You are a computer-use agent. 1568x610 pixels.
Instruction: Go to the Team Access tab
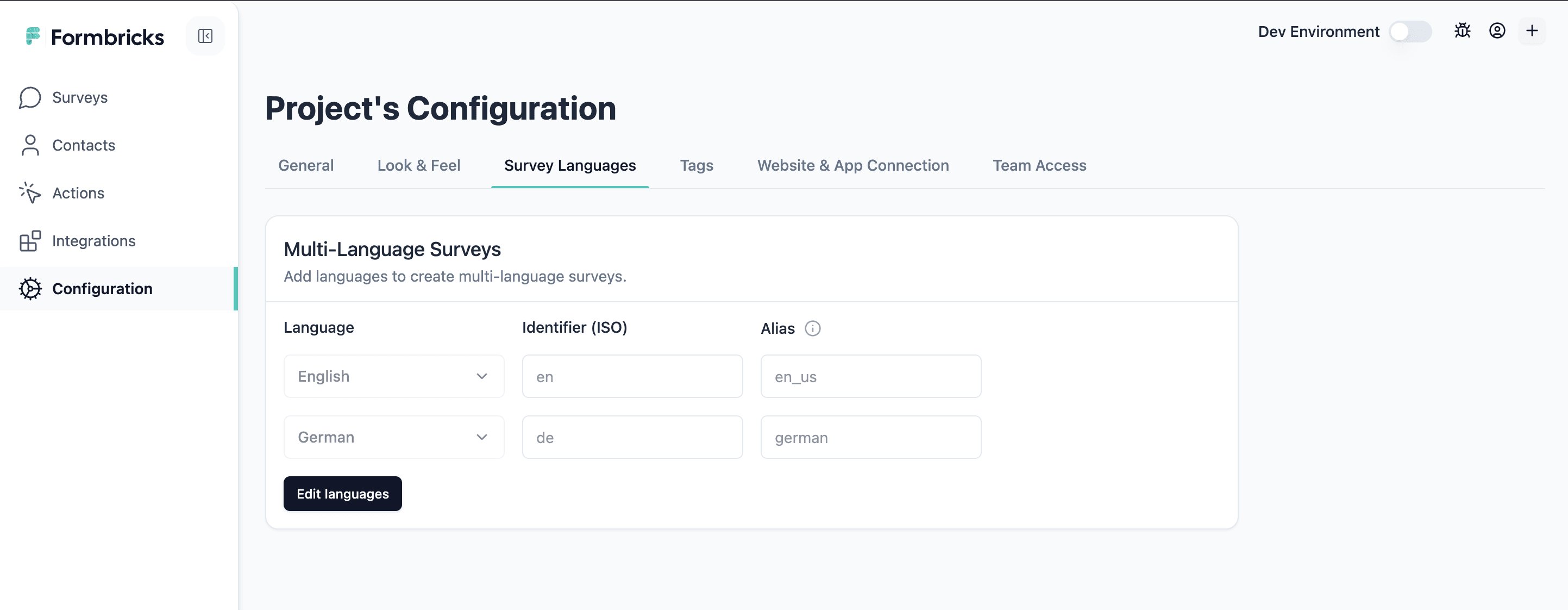[1039, 165]
